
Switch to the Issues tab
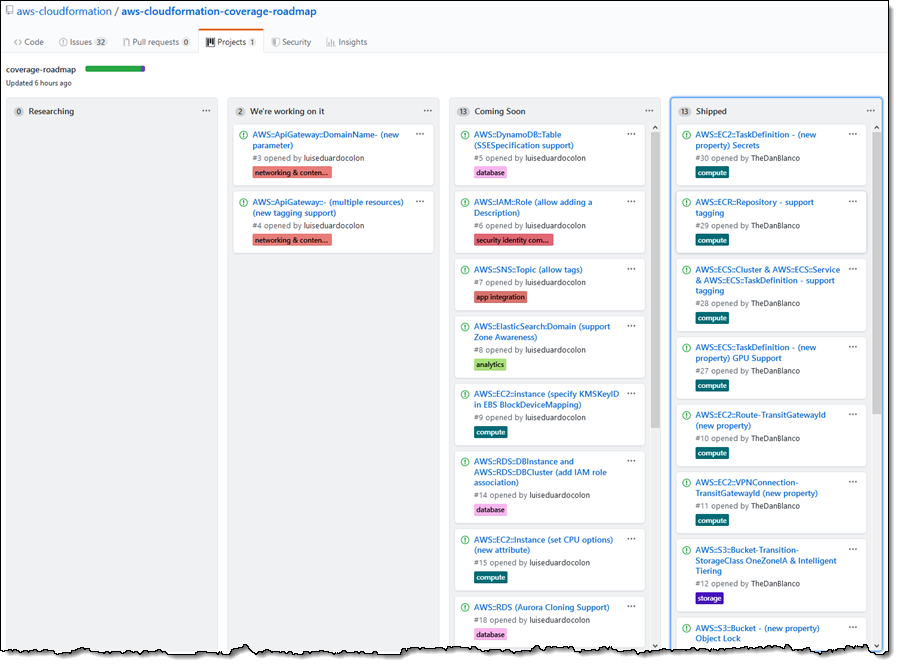point(83,42)
